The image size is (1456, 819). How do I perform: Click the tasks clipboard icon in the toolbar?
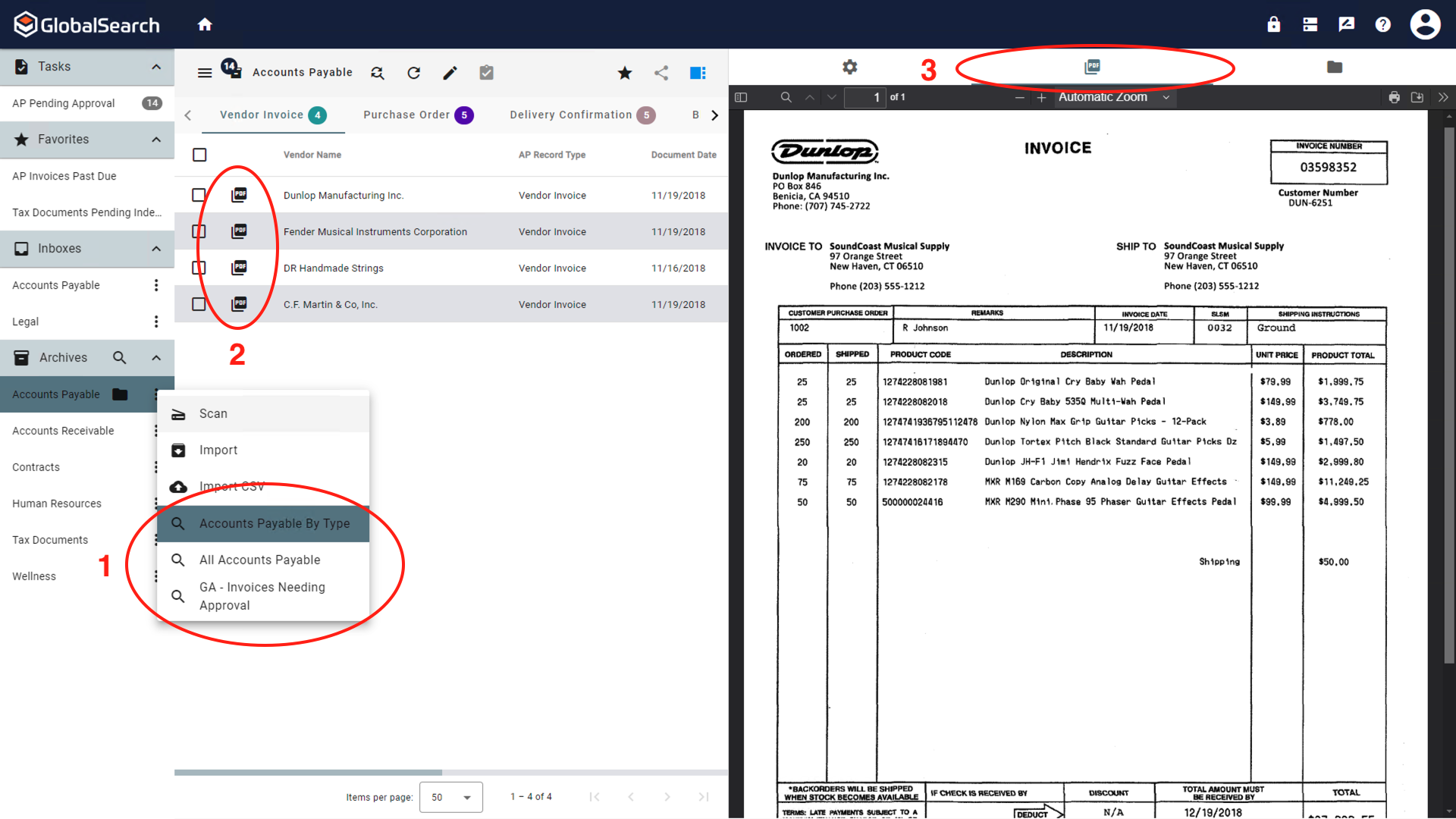tap(486, 72)
